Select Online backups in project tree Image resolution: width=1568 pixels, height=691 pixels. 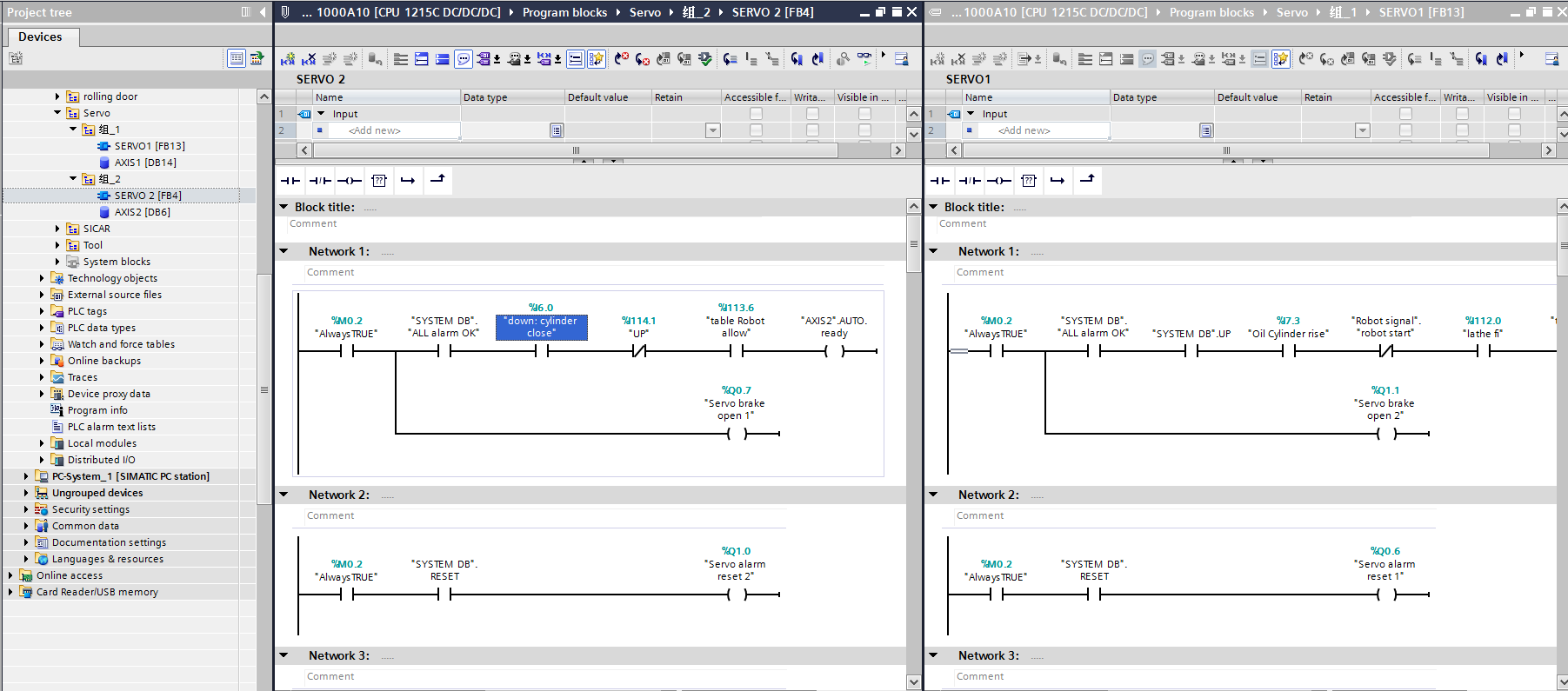point(104,361)
